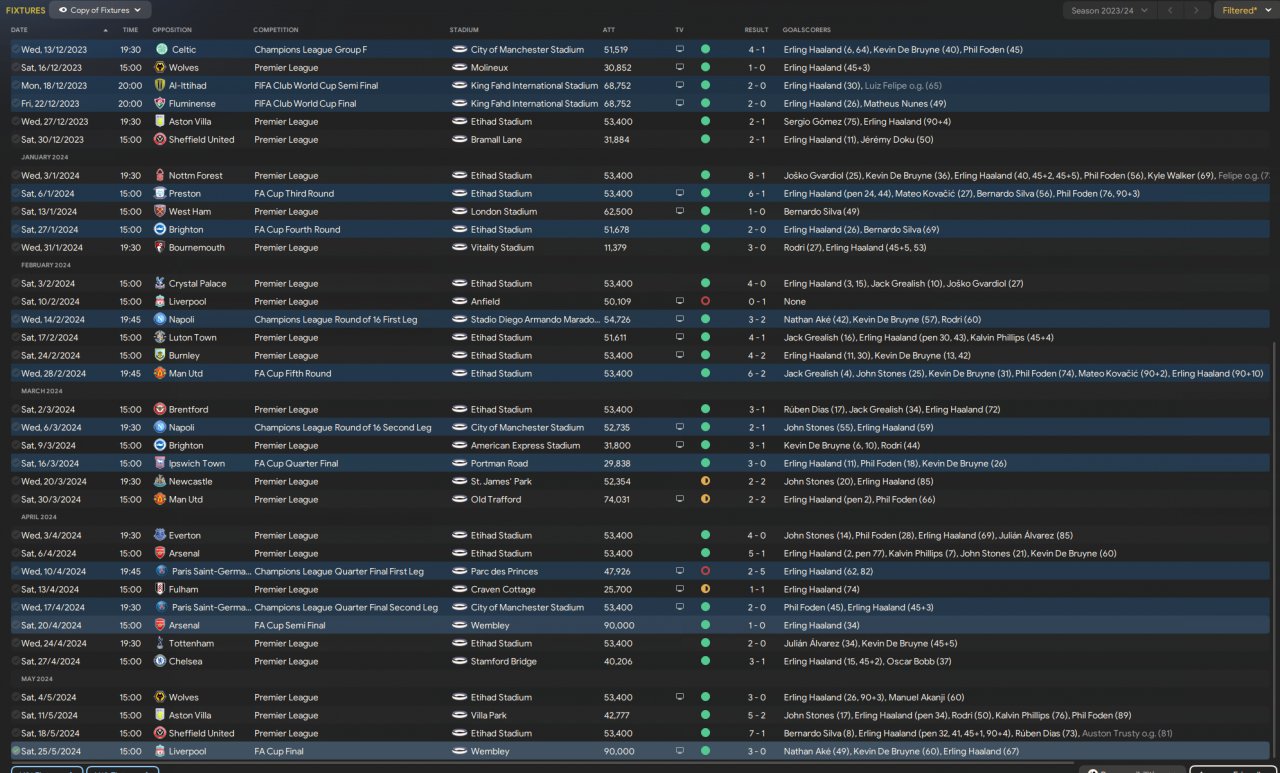
Task: Click the West Ham club badge
Action: click(160, 211)
